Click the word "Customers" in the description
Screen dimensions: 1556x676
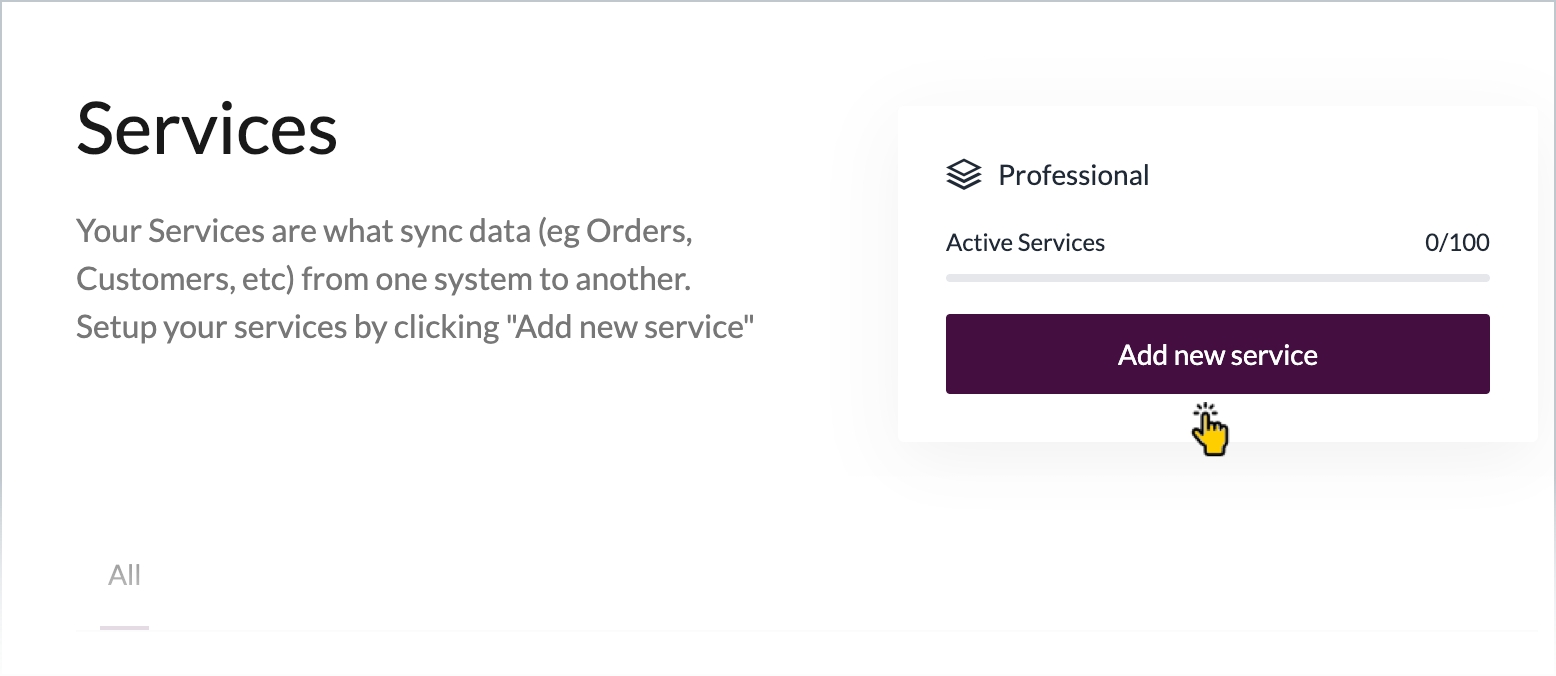pyautogui.click(x=154, y=278)
